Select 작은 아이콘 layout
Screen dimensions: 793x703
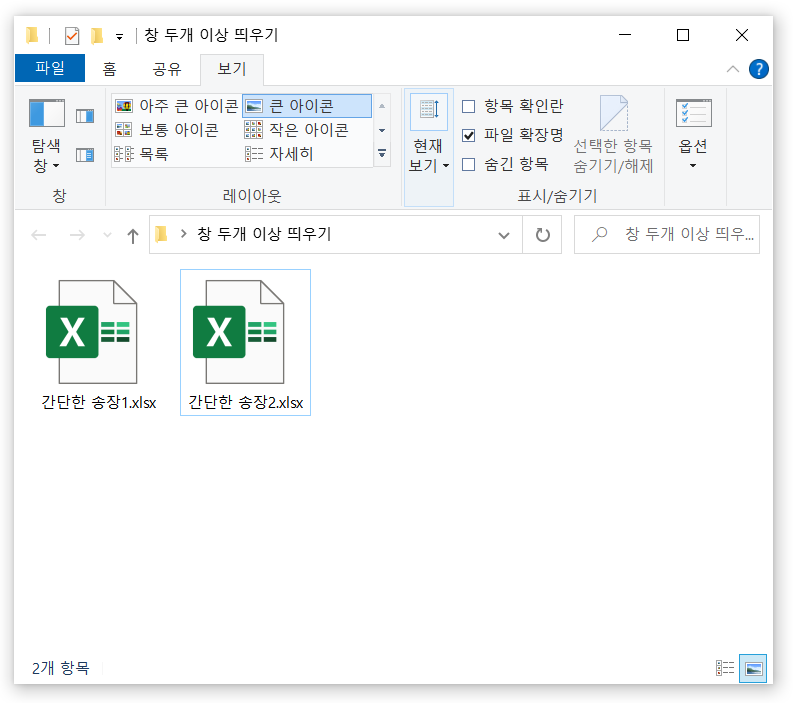click(296, 130)
